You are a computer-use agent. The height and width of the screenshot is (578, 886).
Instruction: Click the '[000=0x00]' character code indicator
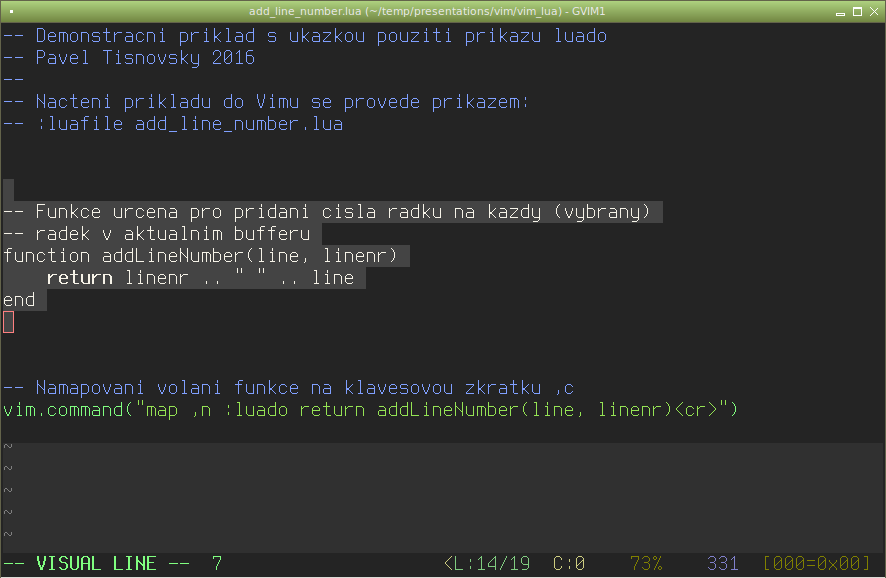click(817, 564)
